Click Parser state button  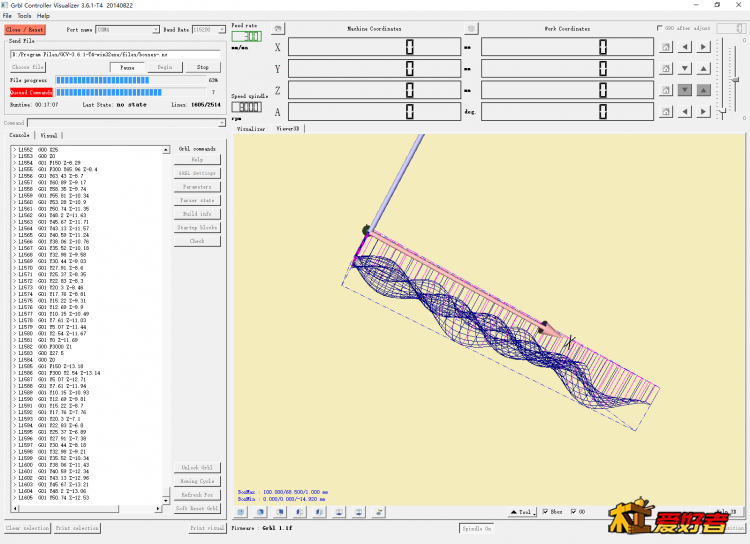197,200
